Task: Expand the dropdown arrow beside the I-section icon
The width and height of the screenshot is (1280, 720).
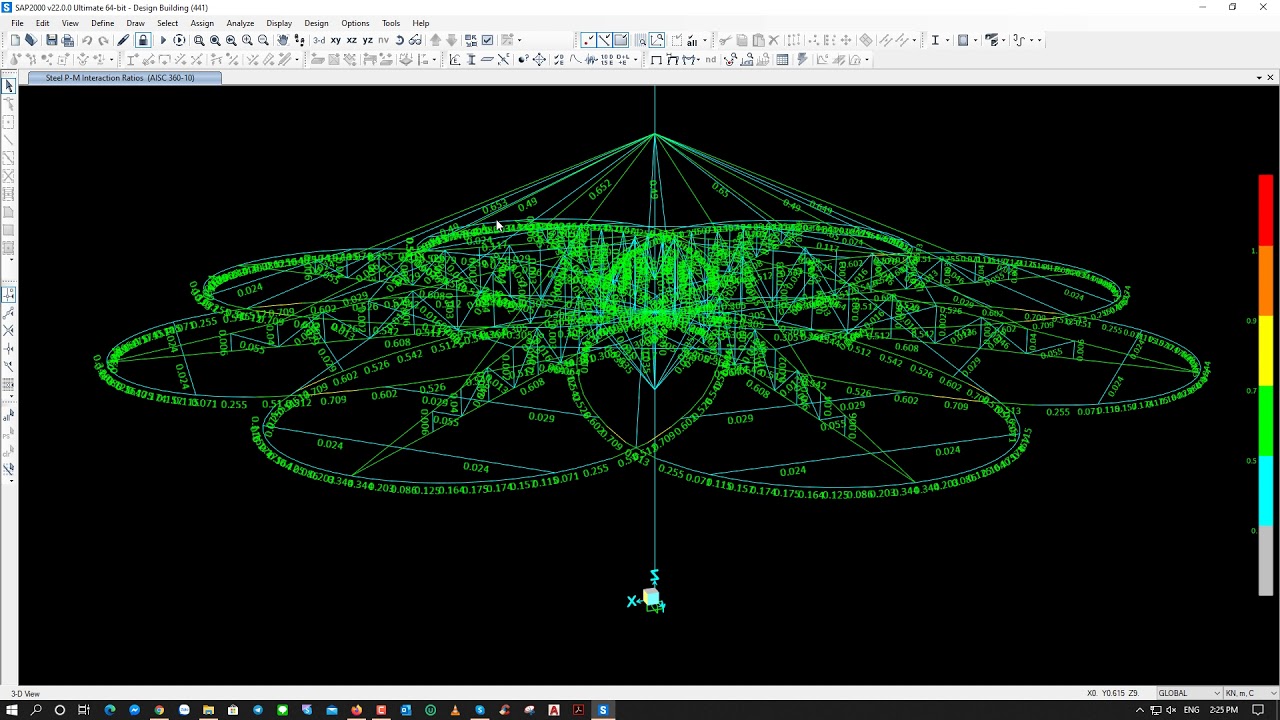Action: tap(948, 40)
